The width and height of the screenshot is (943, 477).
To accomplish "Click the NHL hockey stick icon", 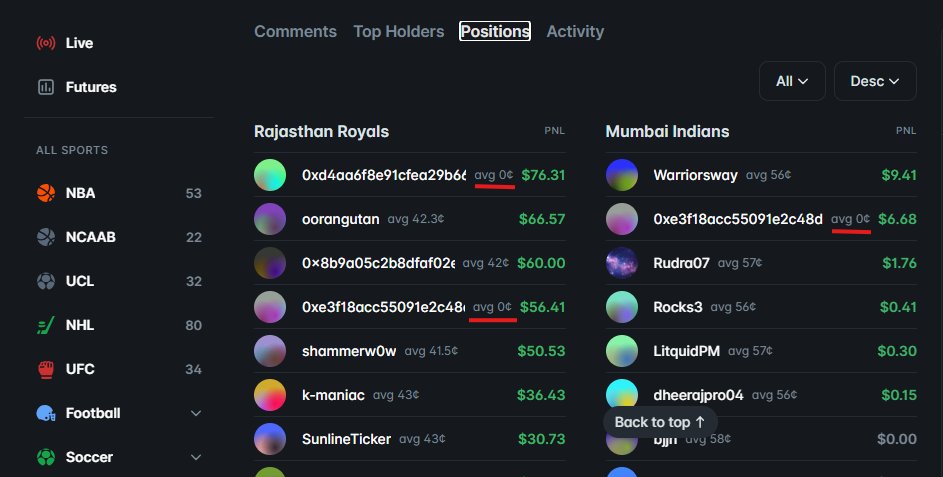I will coord(46,325).
